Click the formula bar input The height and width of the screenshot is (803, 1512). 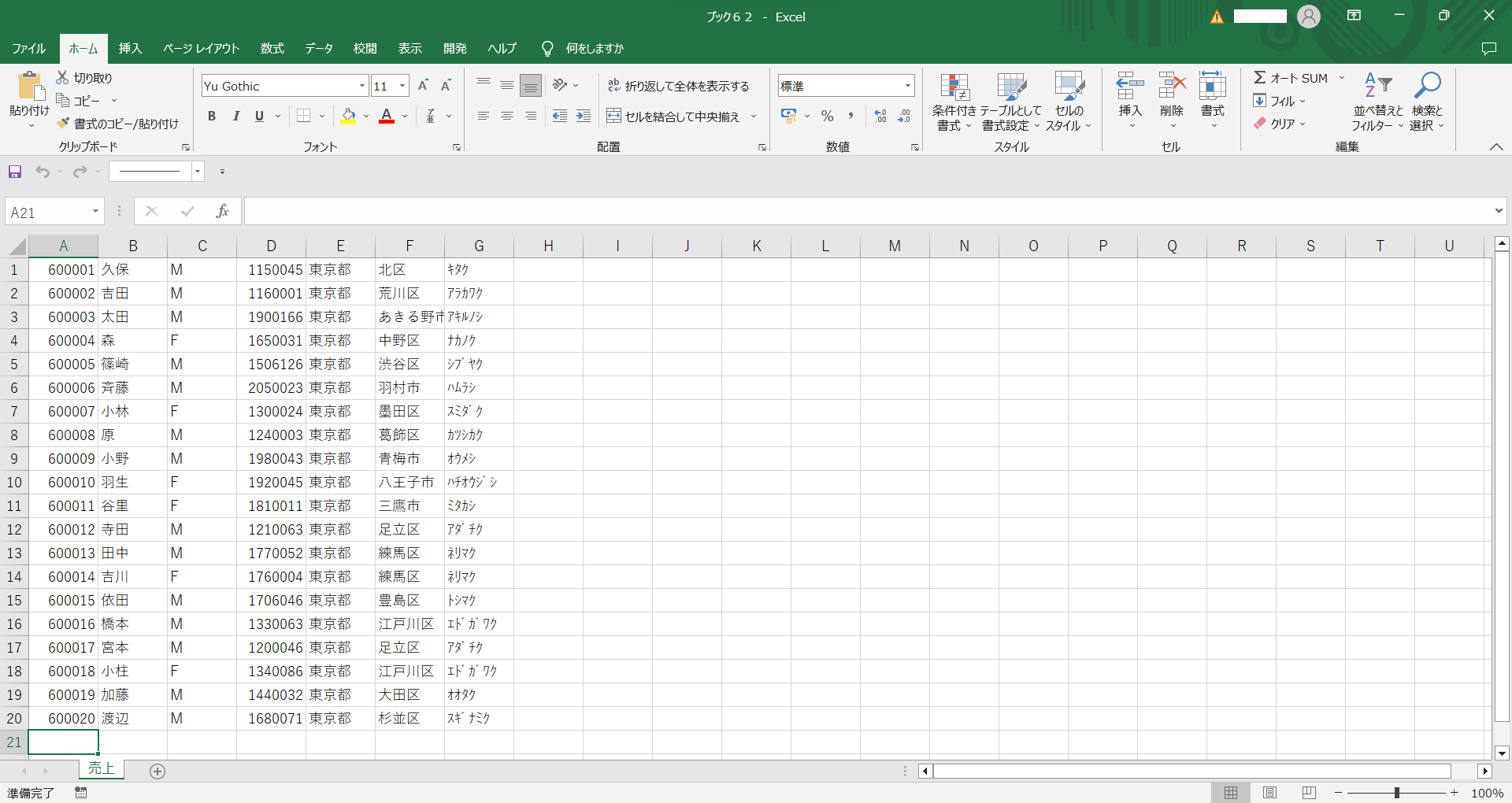(x=868, y=211)
